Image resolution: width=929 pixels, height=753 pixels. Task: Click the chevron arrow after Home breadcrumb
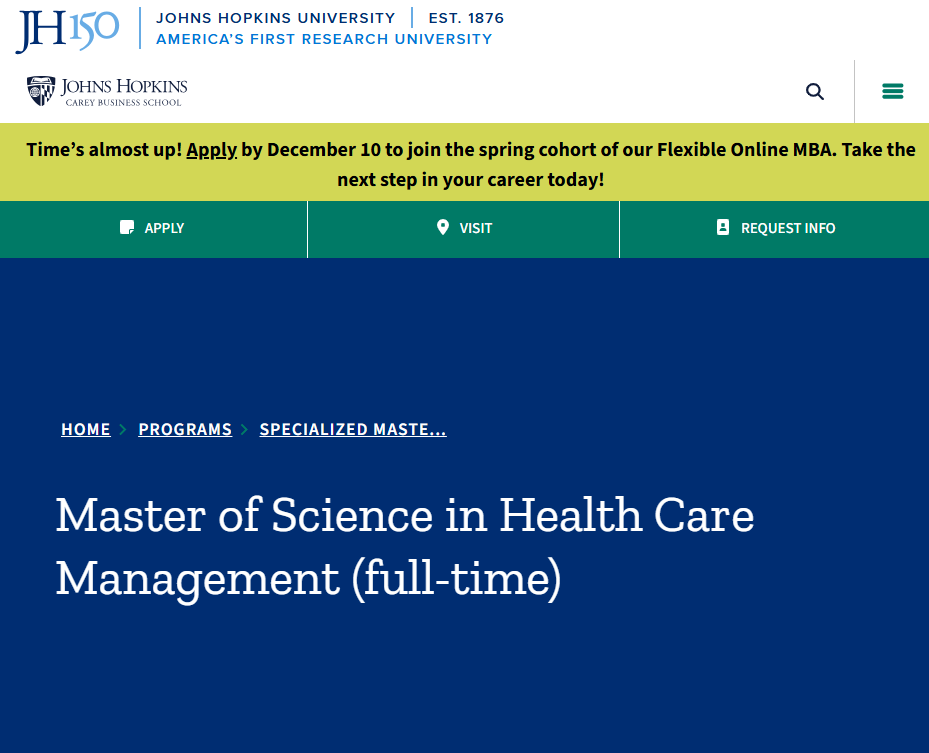[x=123, y=430]
